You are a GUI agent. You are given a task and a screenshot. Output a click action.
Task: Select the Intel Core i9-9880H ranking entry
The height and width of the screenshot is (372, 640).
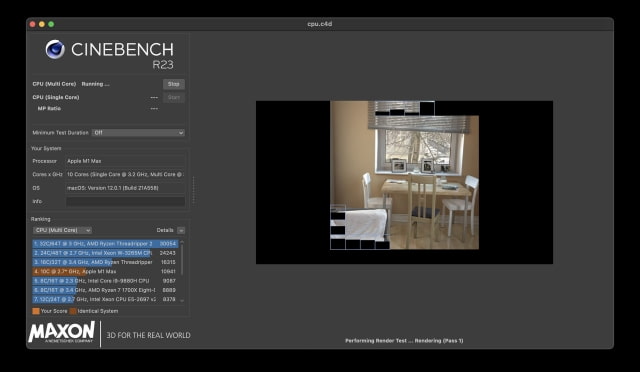pos(105,281)
